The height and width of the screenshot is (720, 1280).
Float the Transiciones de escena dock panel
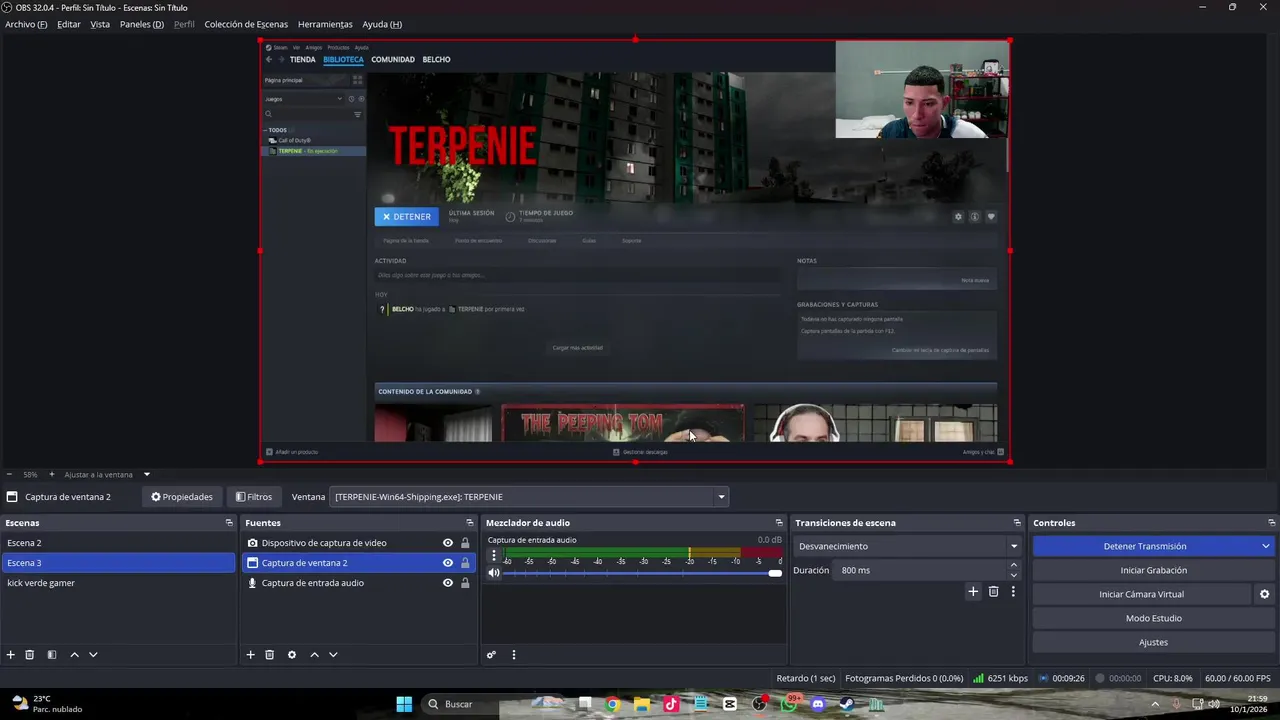coord(1017,523)
